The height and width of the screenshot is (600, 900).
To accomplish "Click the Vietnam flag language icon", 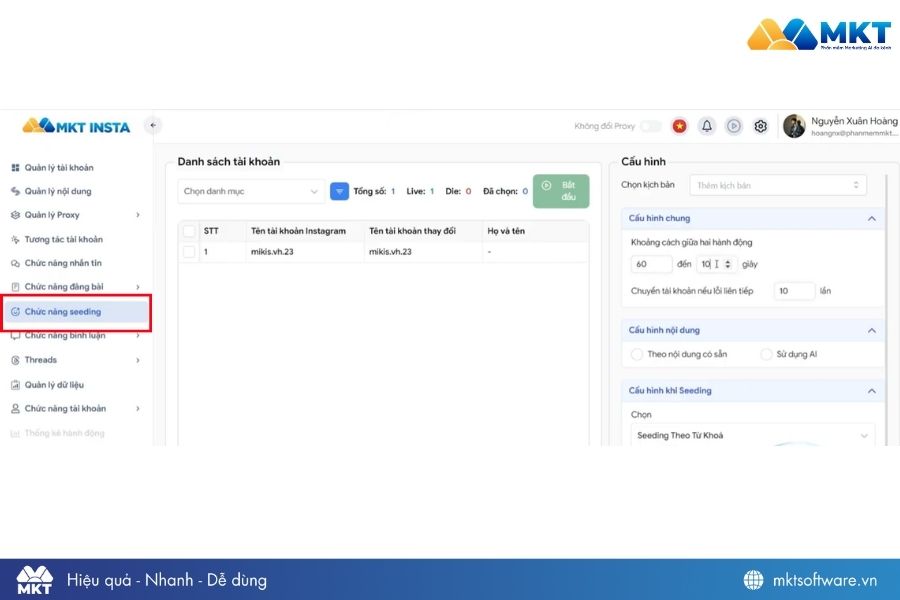I will coord(680,126).
